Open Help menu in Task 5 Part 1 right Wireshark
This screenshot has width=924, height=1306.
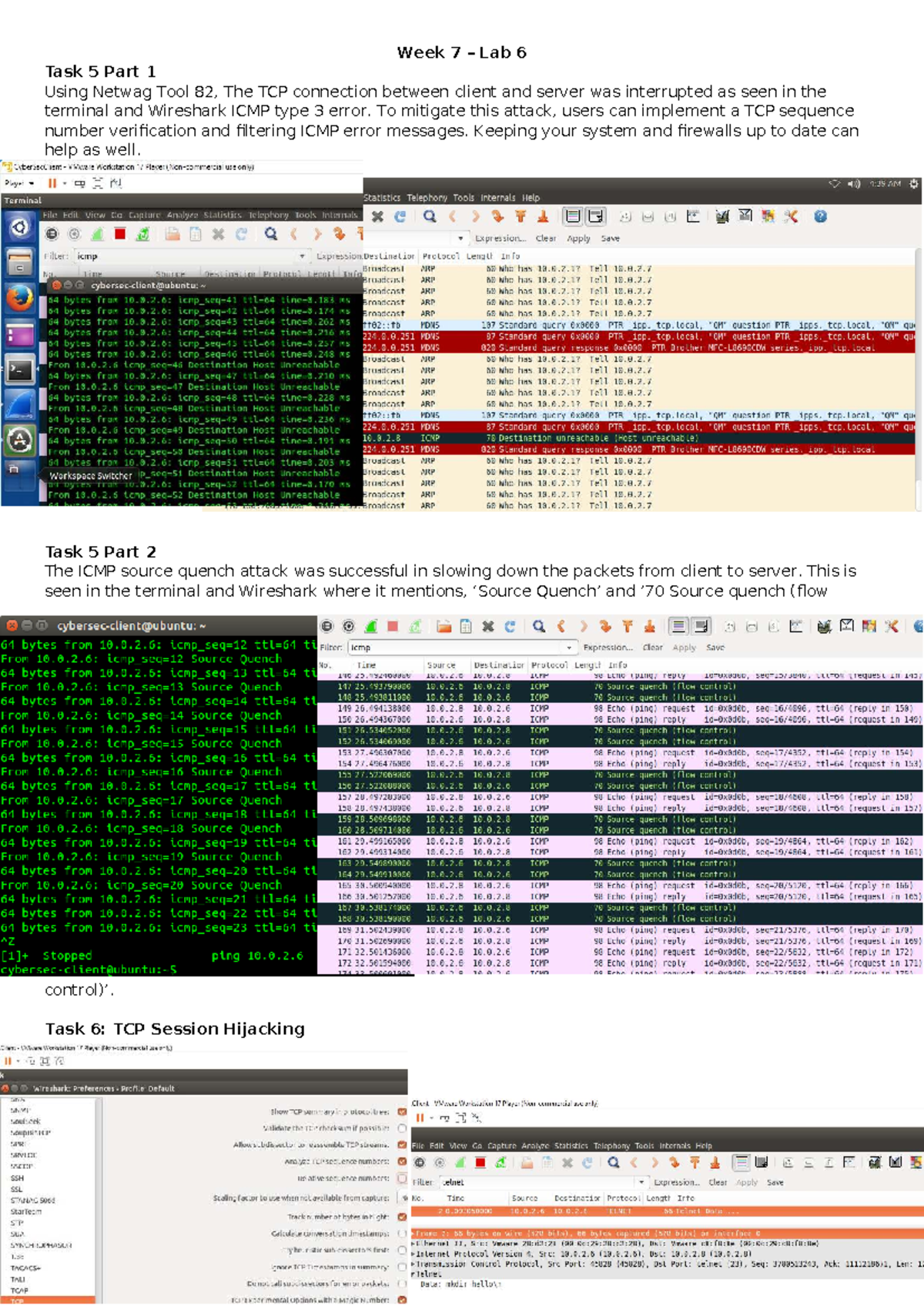(x=531, y=198)
